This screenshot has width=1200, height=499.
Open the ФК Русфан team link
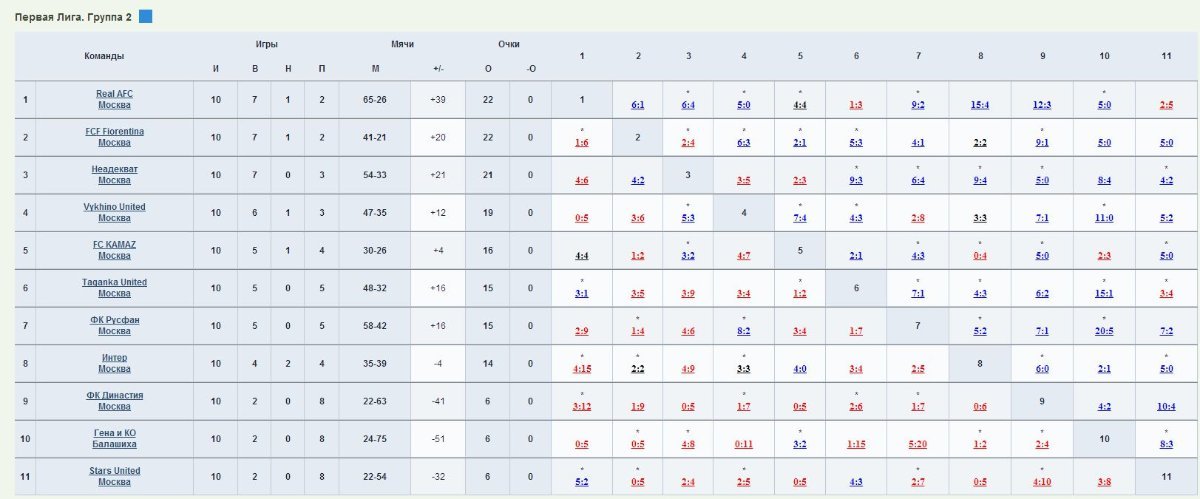114,320
